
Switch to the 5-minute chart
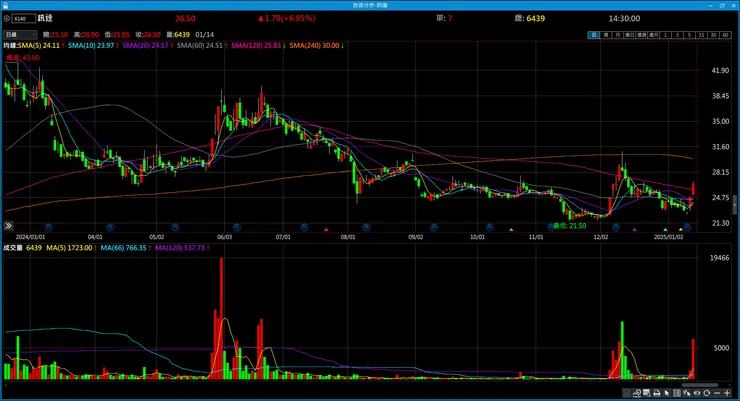[x=689, y=35]
